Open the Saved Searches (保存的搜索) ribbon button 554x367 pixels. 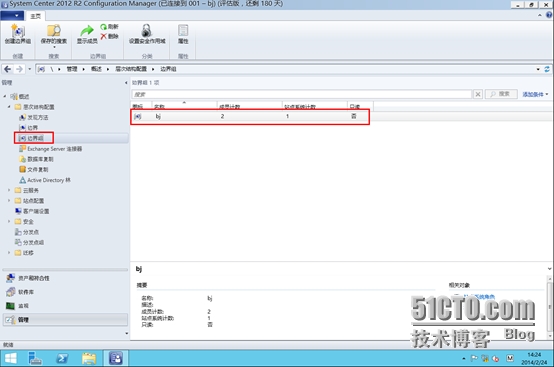coord(54,35)
